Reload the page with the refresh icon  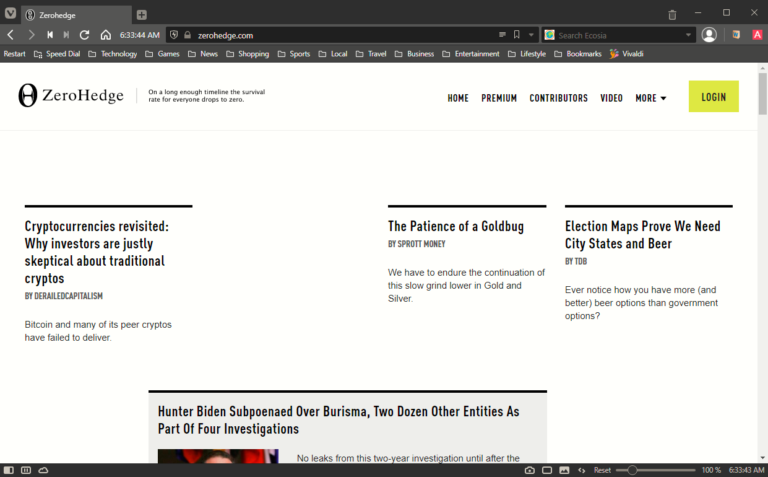[x=85, y=35]
